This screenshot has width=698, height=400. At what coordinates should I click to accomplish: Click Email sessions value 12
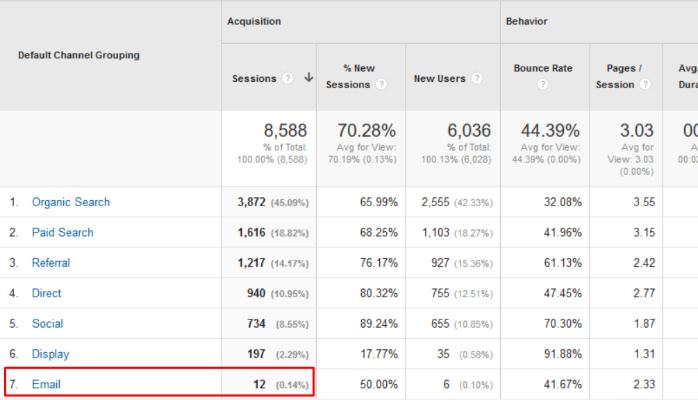pyautogui.click(x=260, y=384)
